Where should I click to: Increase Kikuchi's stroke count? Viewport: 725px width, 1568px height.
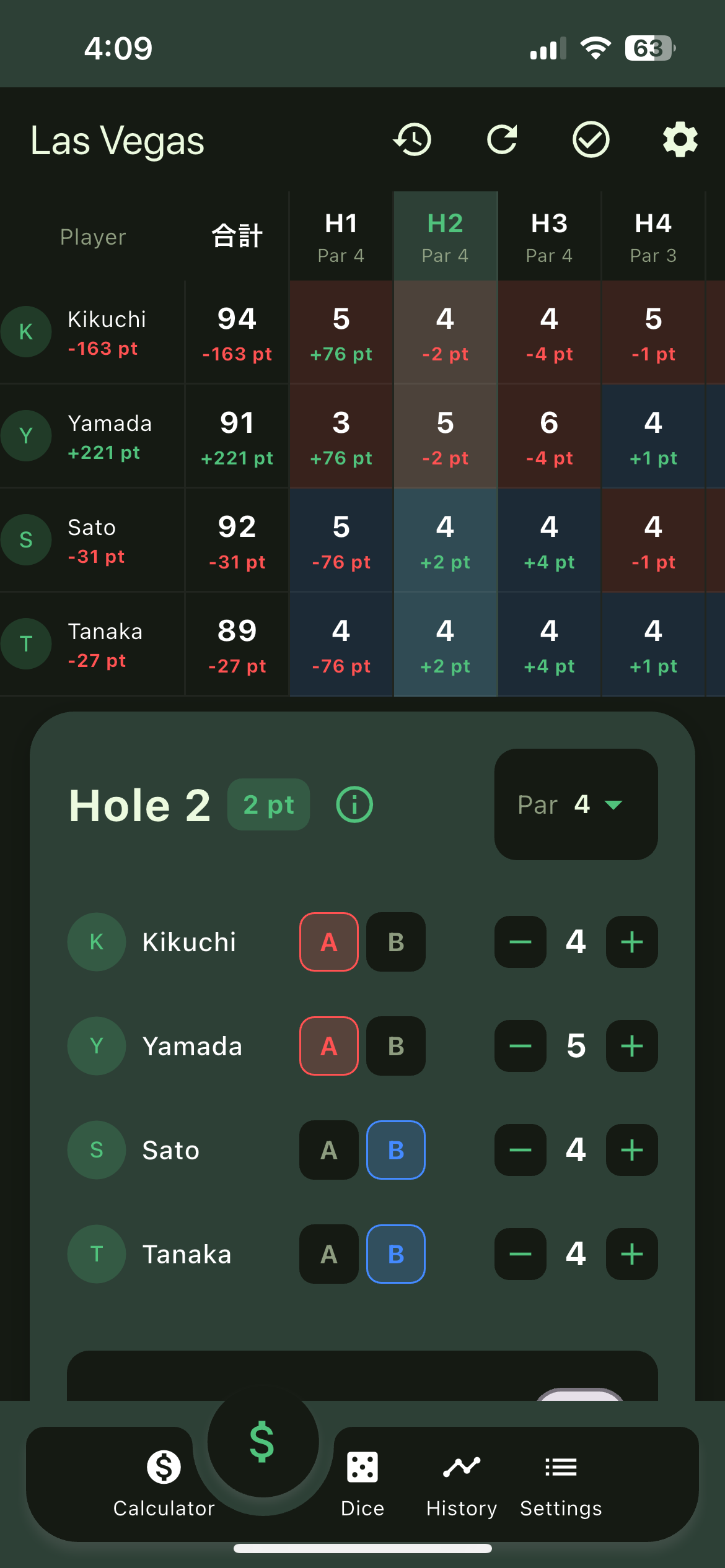click(x=631, y=942)
